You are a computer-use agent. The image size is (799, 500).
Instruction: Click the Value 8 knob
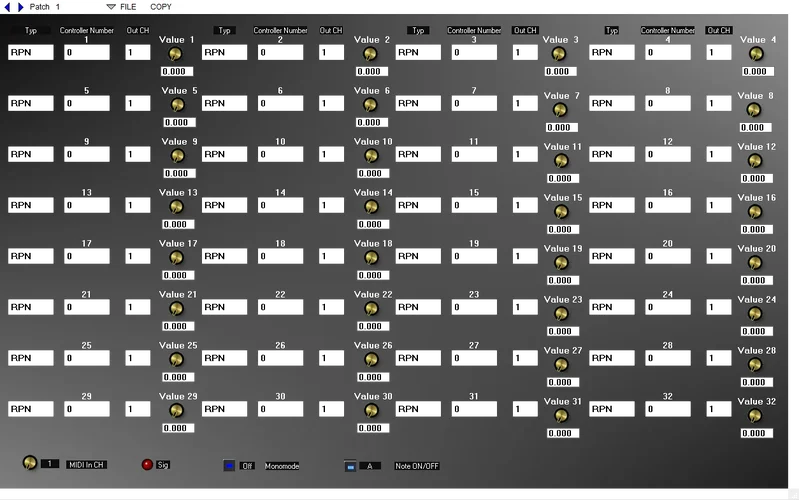tap(754, 110)
